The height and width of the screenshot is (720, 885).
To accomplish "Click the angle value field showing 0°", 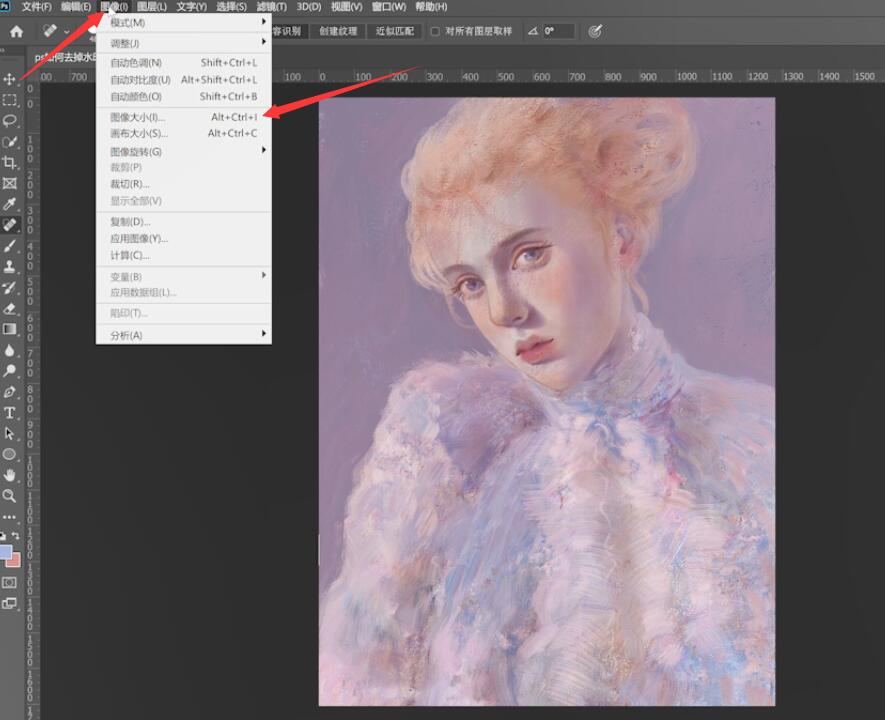I will (x=559, y=32).
